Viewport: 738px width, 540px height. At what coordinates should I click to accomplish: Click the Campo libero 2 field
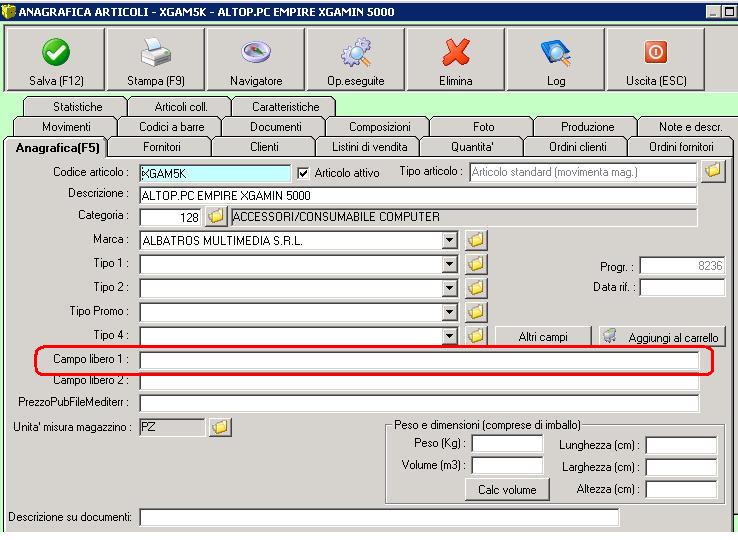click(419, 381)
